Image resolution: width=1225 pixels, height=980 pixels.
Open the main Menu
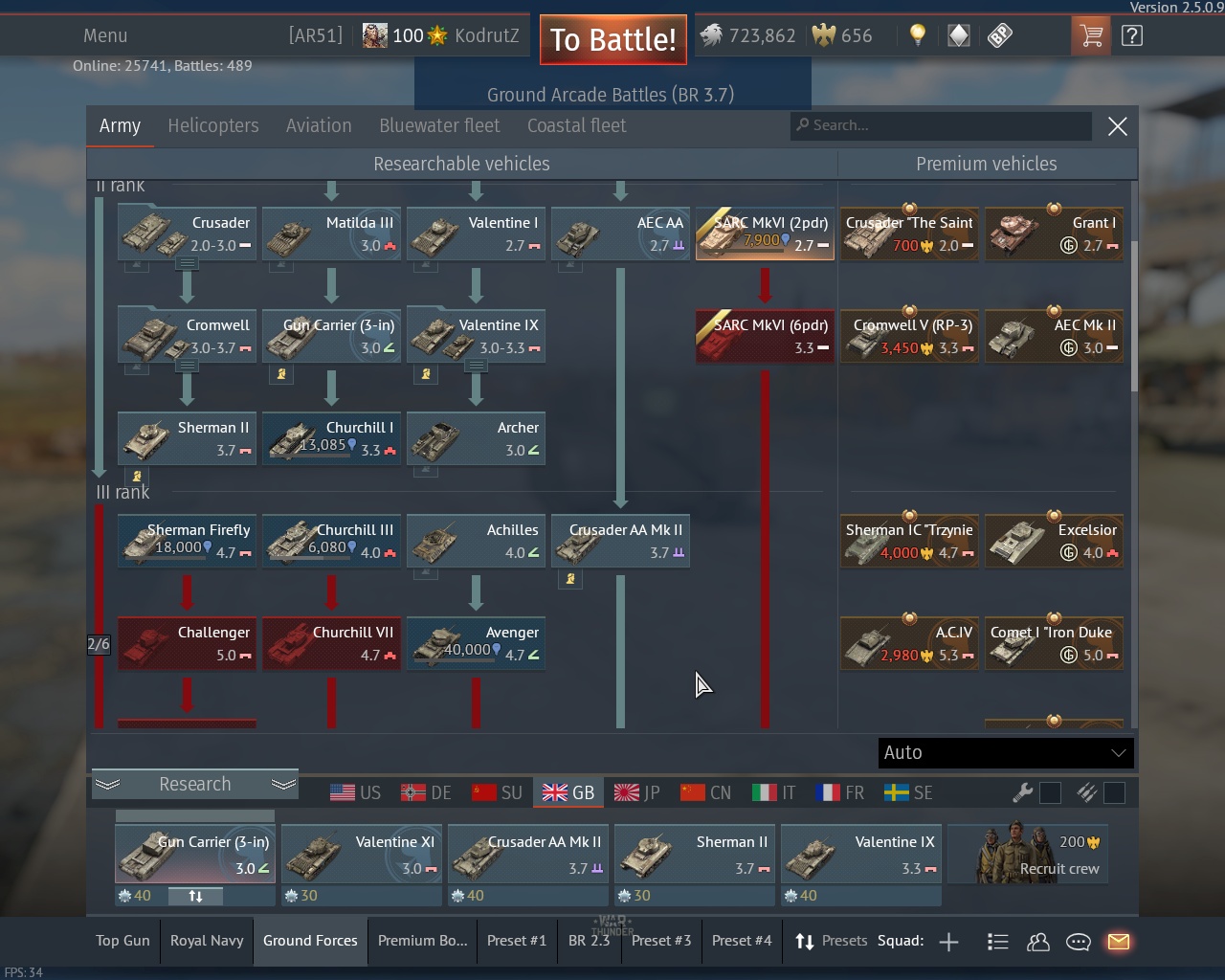tap(105, 36)
